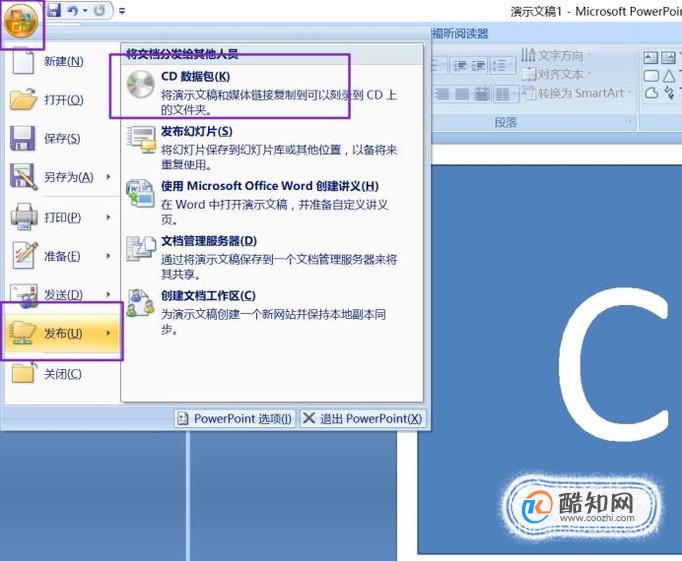Select the rounded rectangle shape

click(651, 76)
